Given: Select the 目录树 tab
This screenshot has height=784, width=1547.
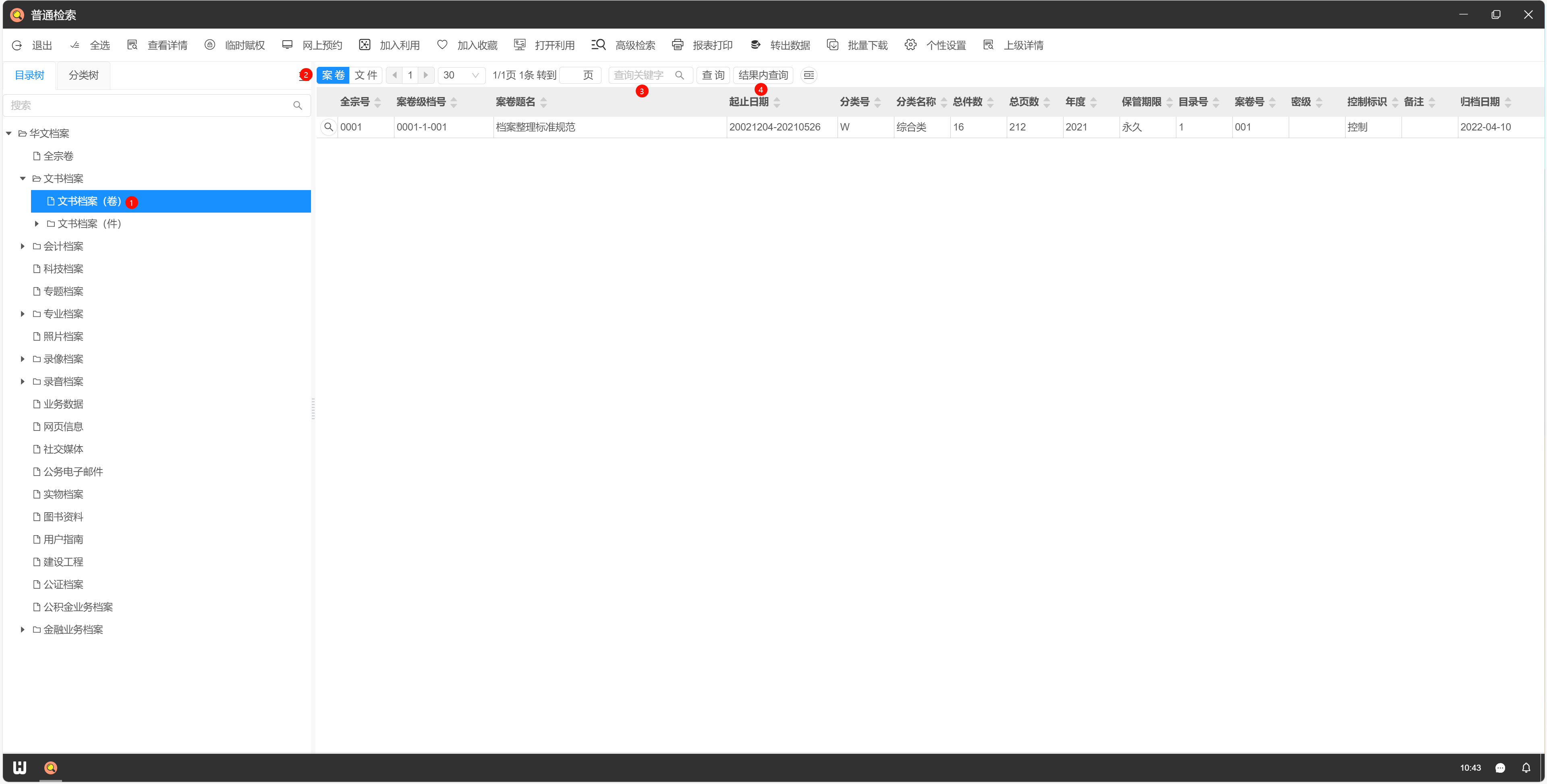Looking at the screenshot, I should (29, 75).
